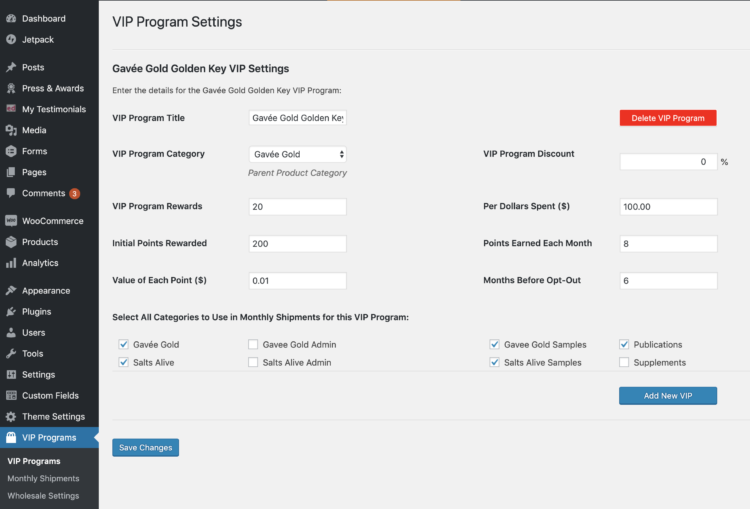750x509 pixels.
Task: Click the Settings sliders icon
Action: point(11,375)
